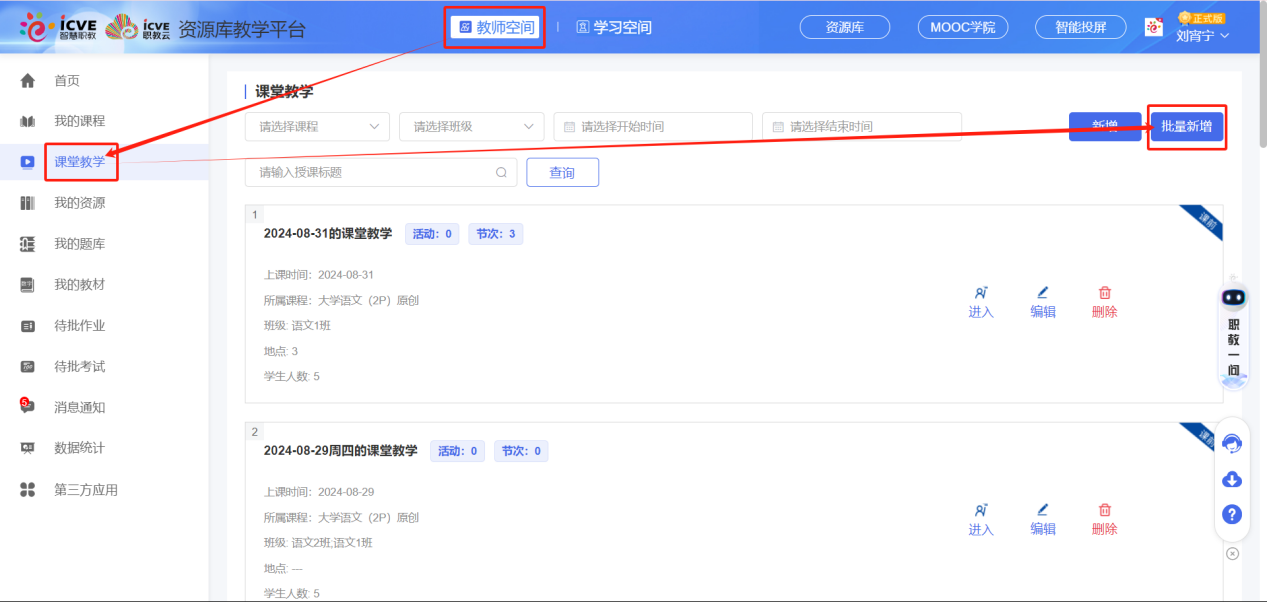Viewport: 1267px width, 602px height.
Task: Expand the 请选择课程 dropdown
Action: click(316, 126)
